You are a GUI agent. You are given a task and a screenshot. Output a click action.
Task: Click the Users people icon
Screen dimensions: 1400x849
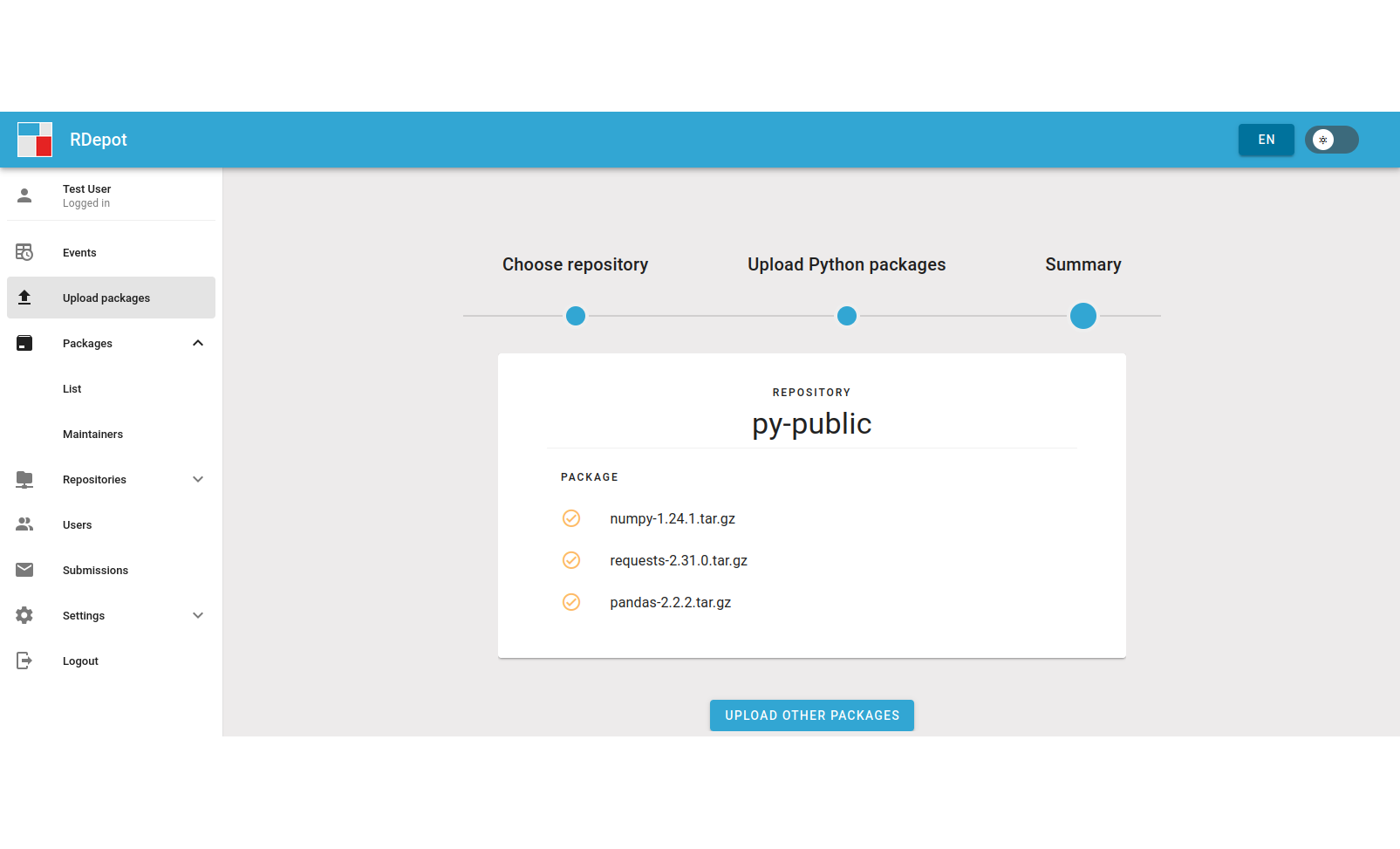(24, 524)
